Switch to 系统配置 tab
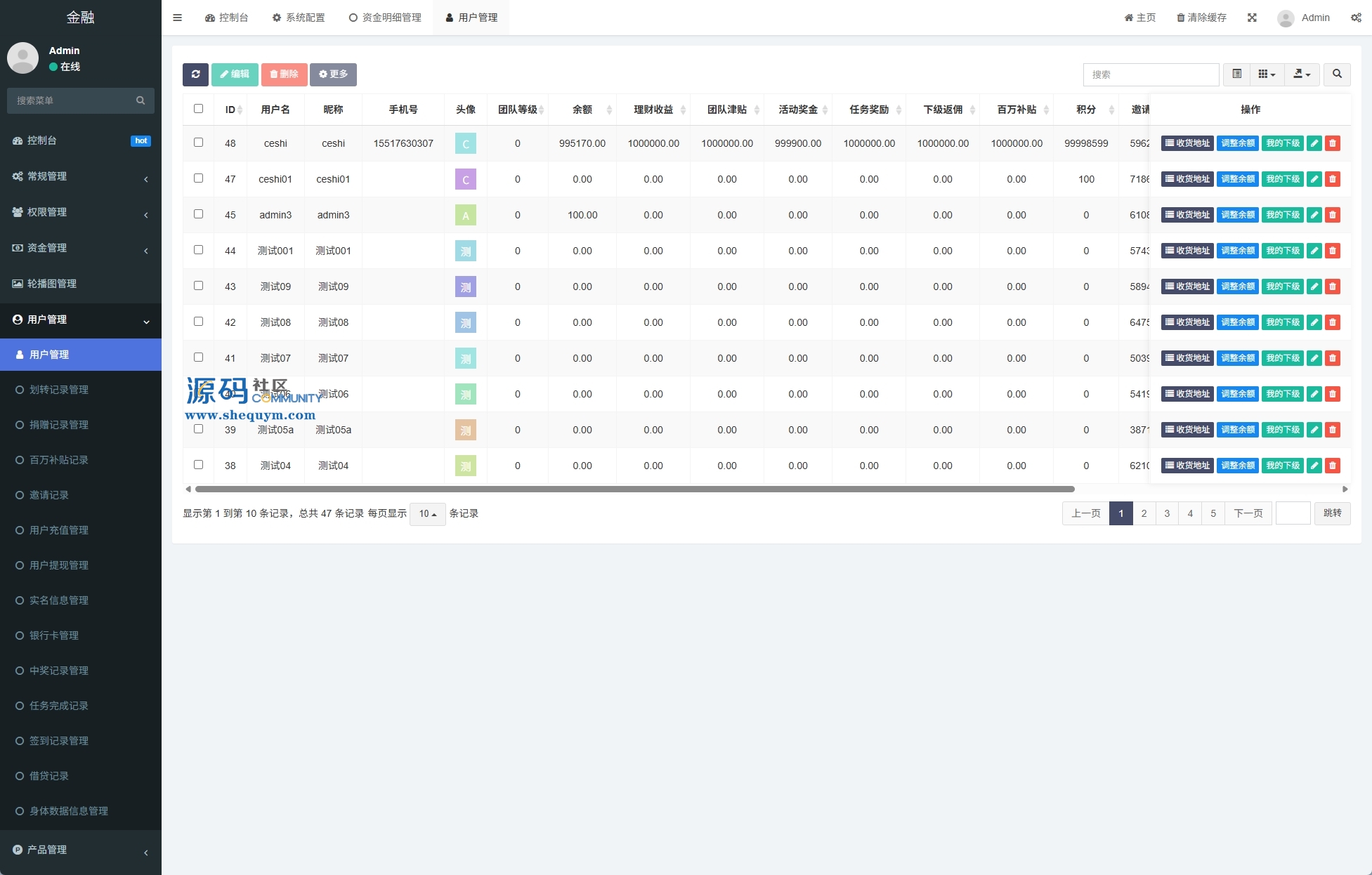This screenshot has height=875, width=1372. click(299, 18)
